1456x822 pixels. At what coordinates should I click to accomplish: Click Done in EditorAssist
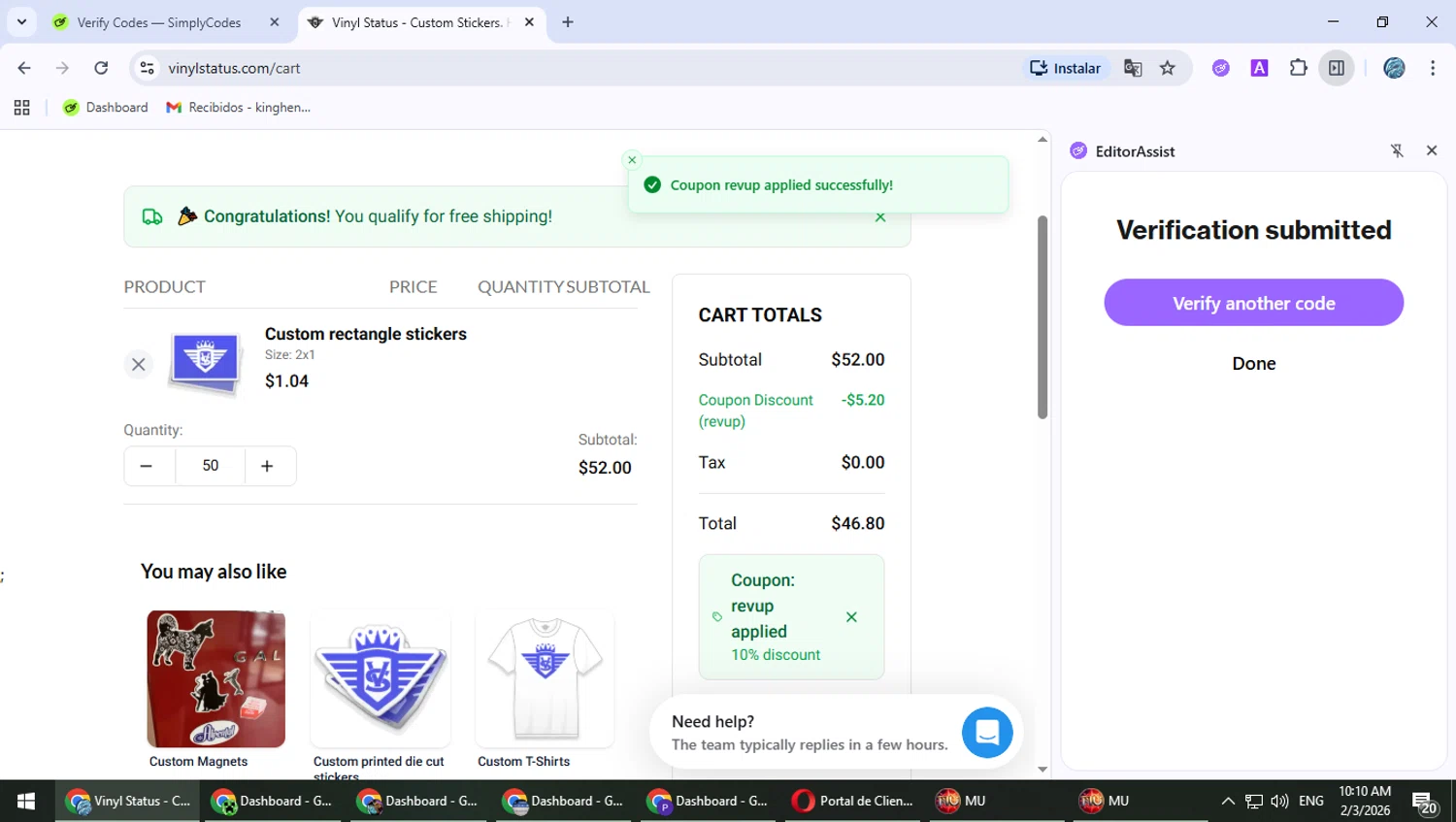pos(1253,364)
